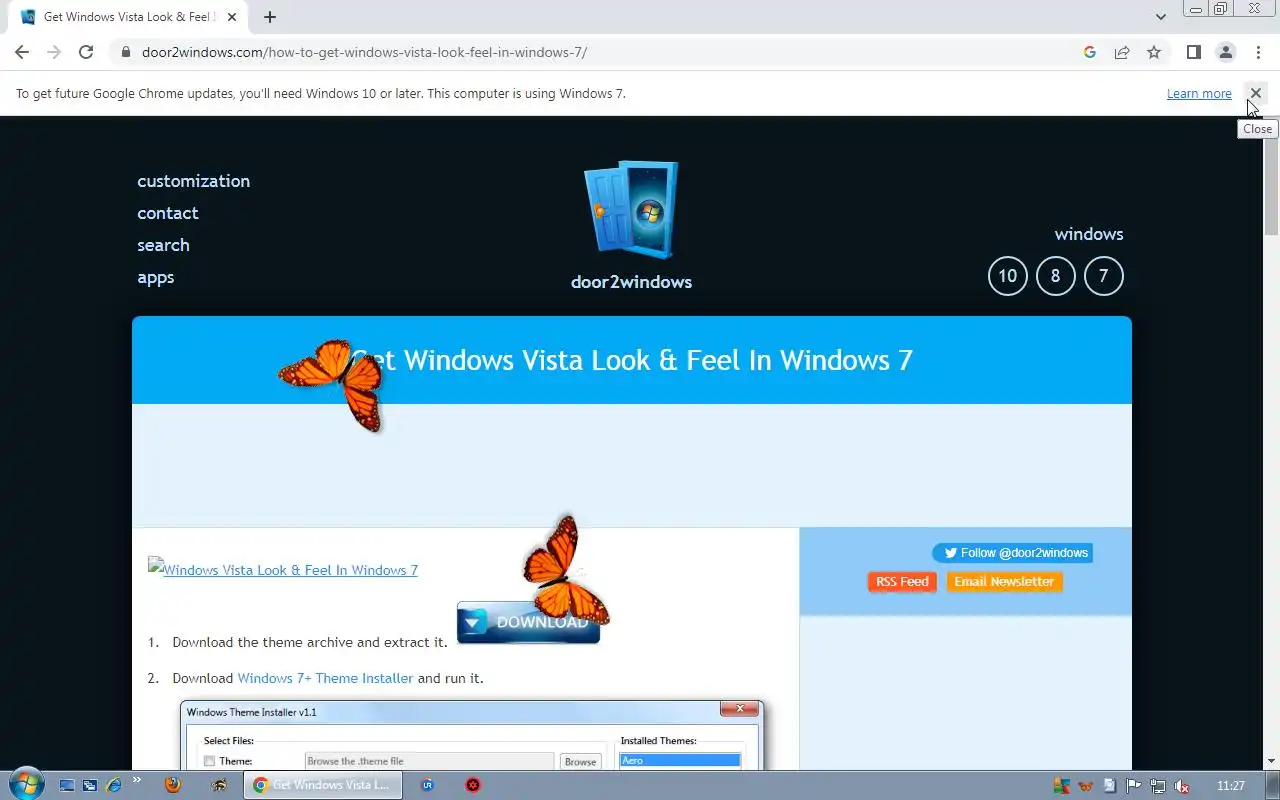
Task: Open Firefox from the taskbar
Action: [173, 785]
